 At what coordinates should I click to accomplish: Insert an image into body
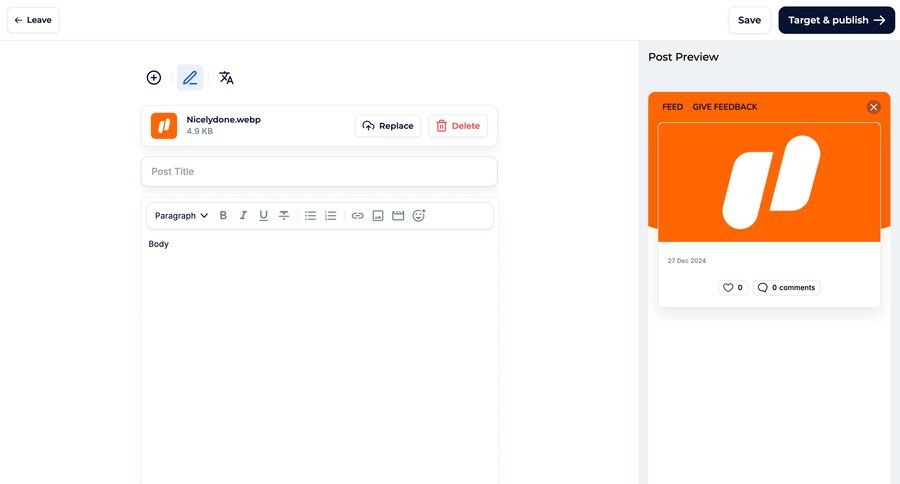tap(378, 215)
